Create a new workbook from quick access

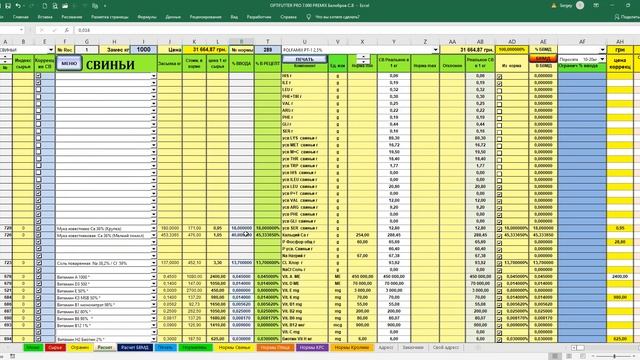pyautogui.click(x=44, y=6)
